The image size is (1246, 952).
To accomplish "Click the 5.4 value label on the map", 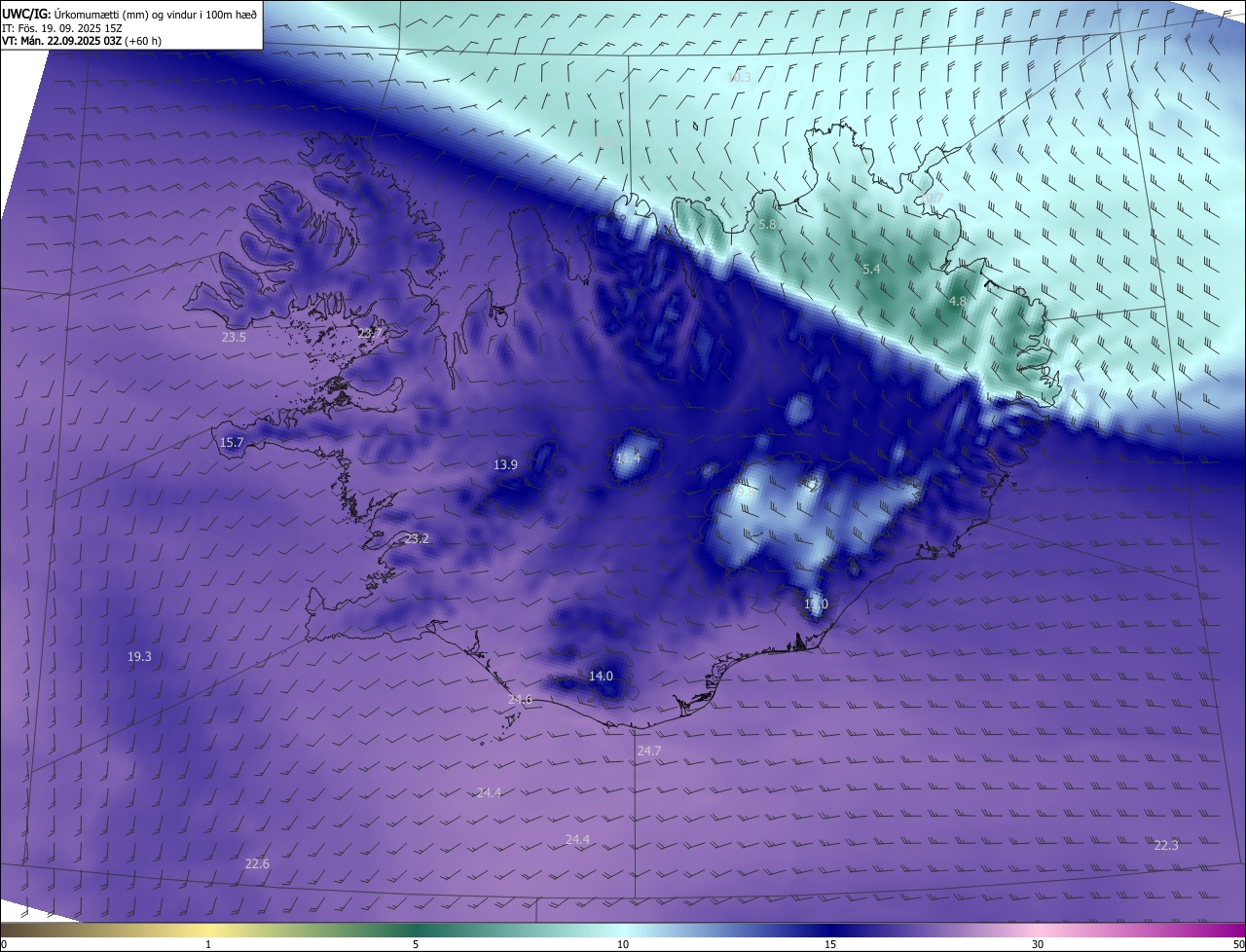I will coord(871,269).
